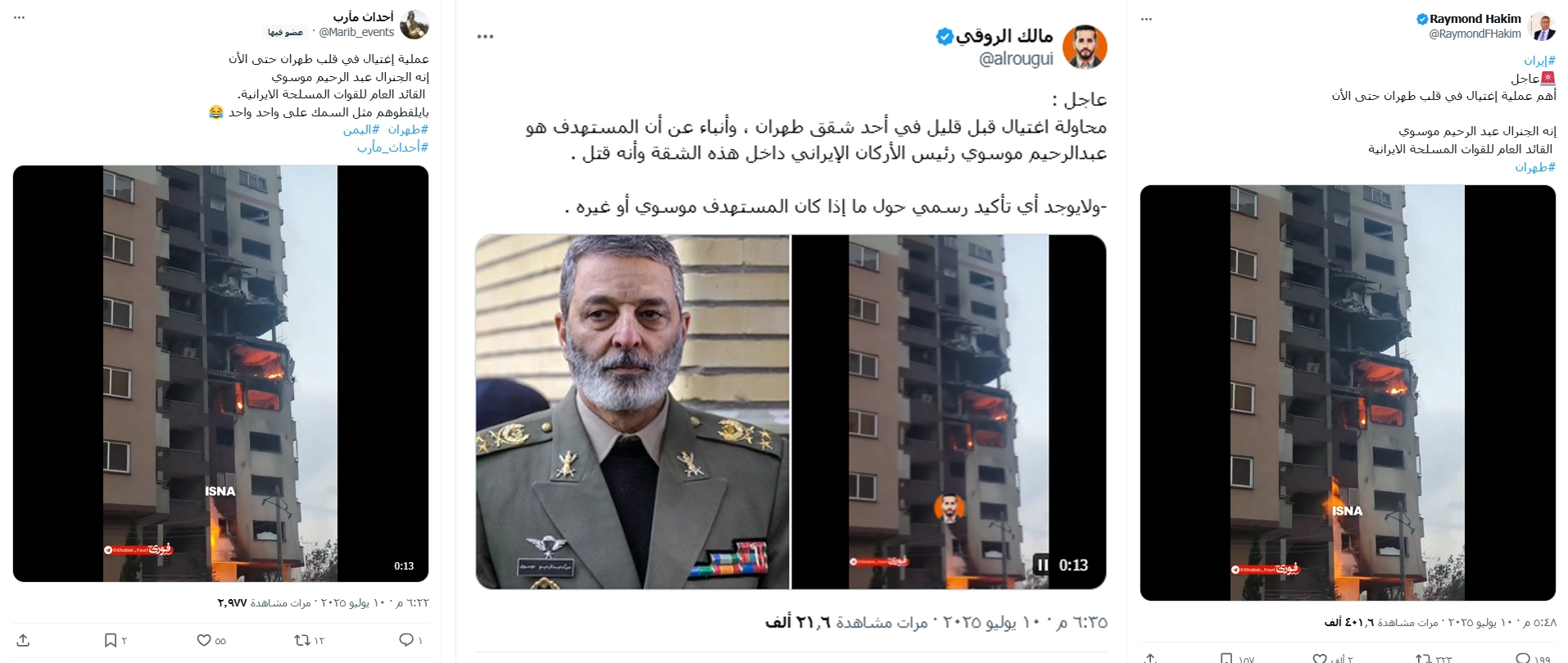1568x663 pixels.
Task: Play the Marib_events burning building video
Action: click(220, 374)
